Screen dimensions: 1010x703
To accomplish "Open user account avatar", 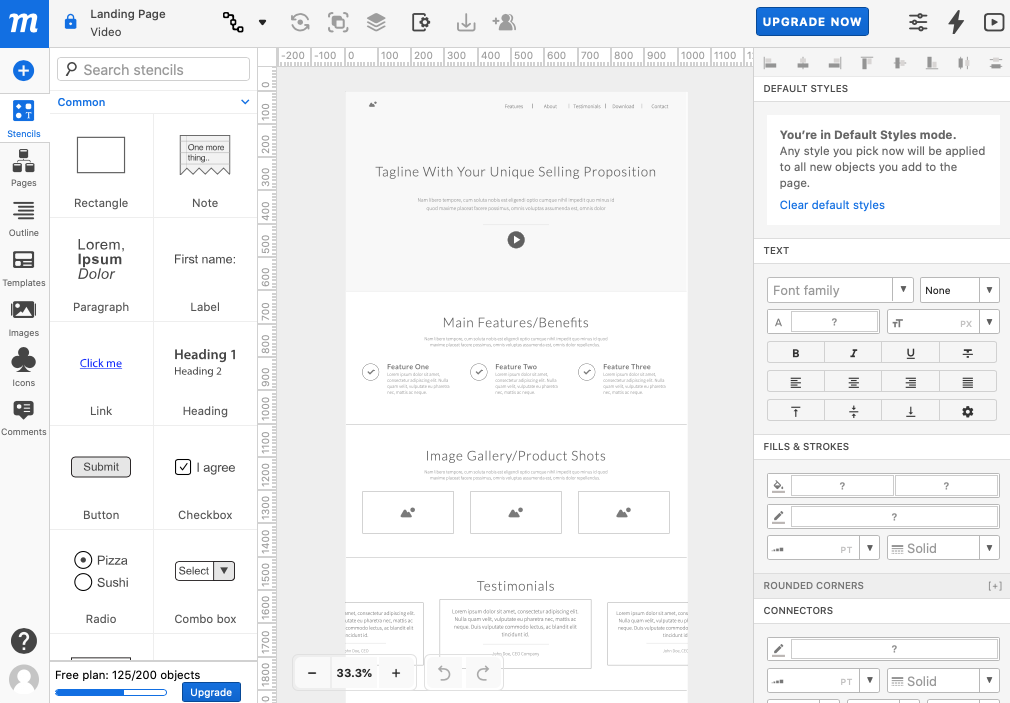I will tap(24, 679).
